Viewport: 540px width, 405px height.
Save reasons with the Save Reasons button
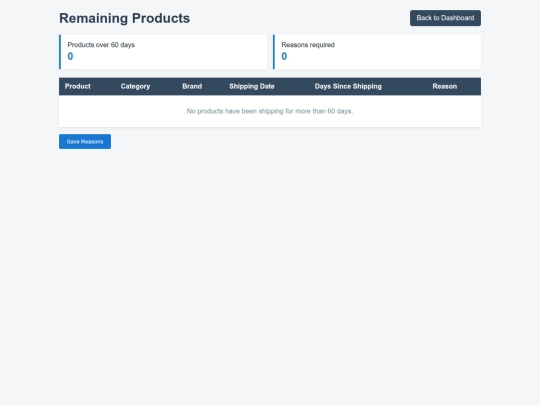(85, 142)
